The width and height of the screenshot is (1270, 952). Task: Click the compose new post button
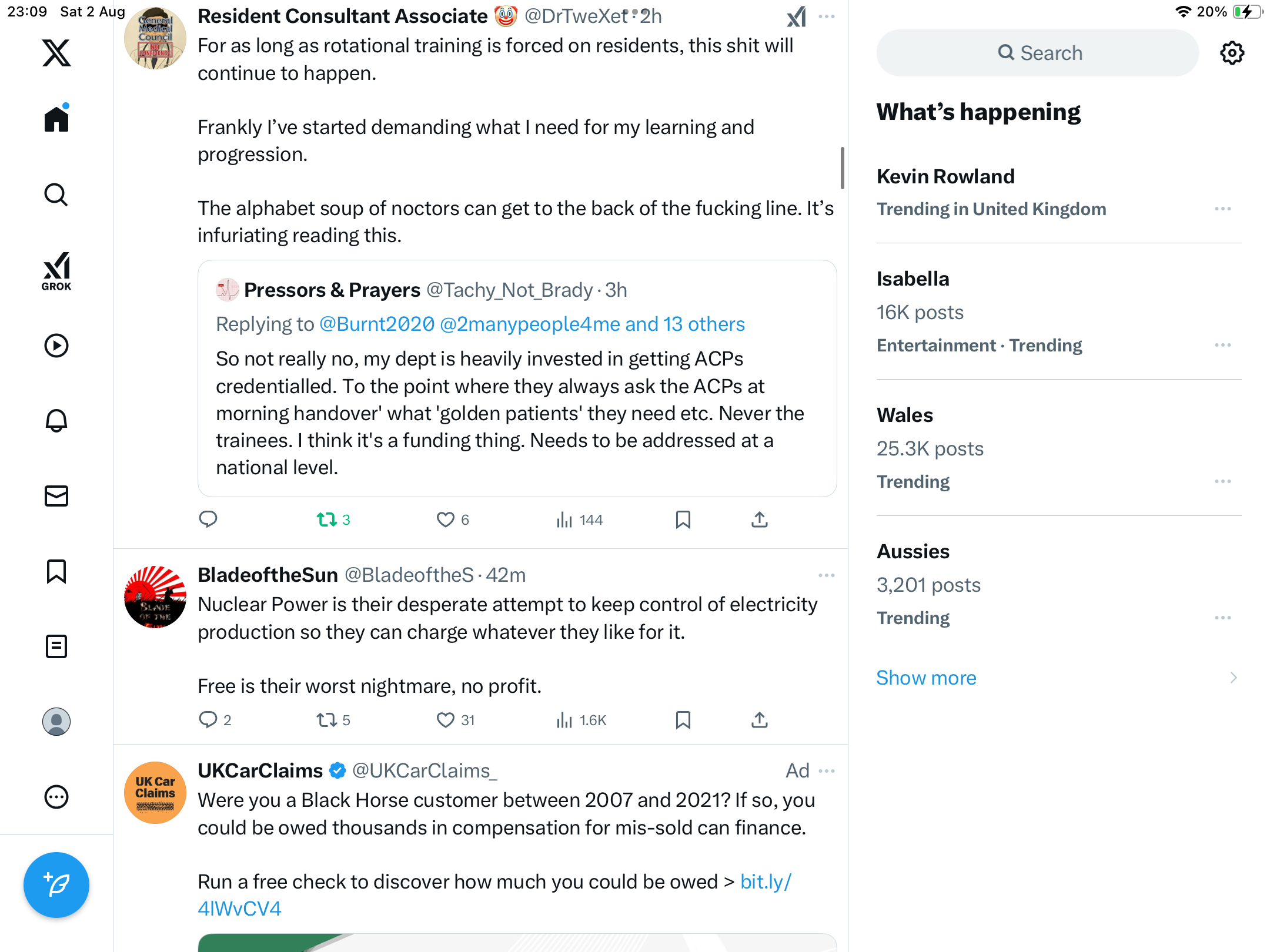coord(56,884)
